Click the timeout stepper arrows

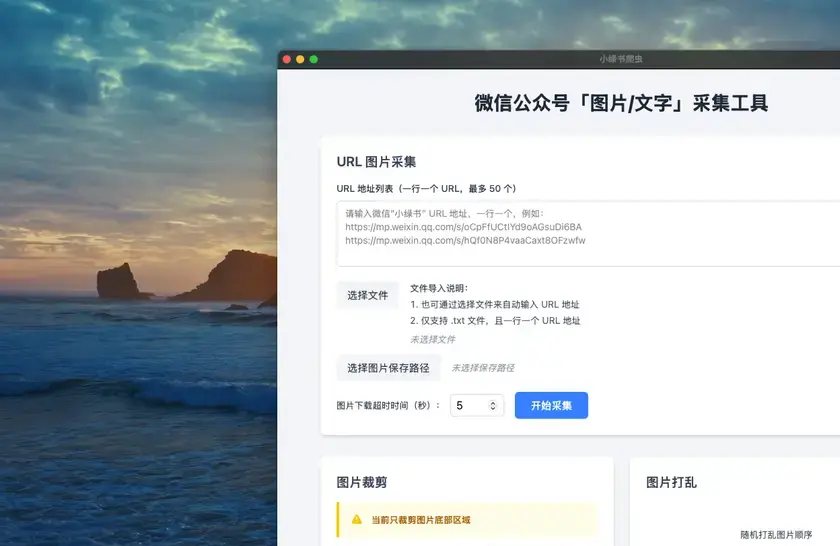coord(493,406)
